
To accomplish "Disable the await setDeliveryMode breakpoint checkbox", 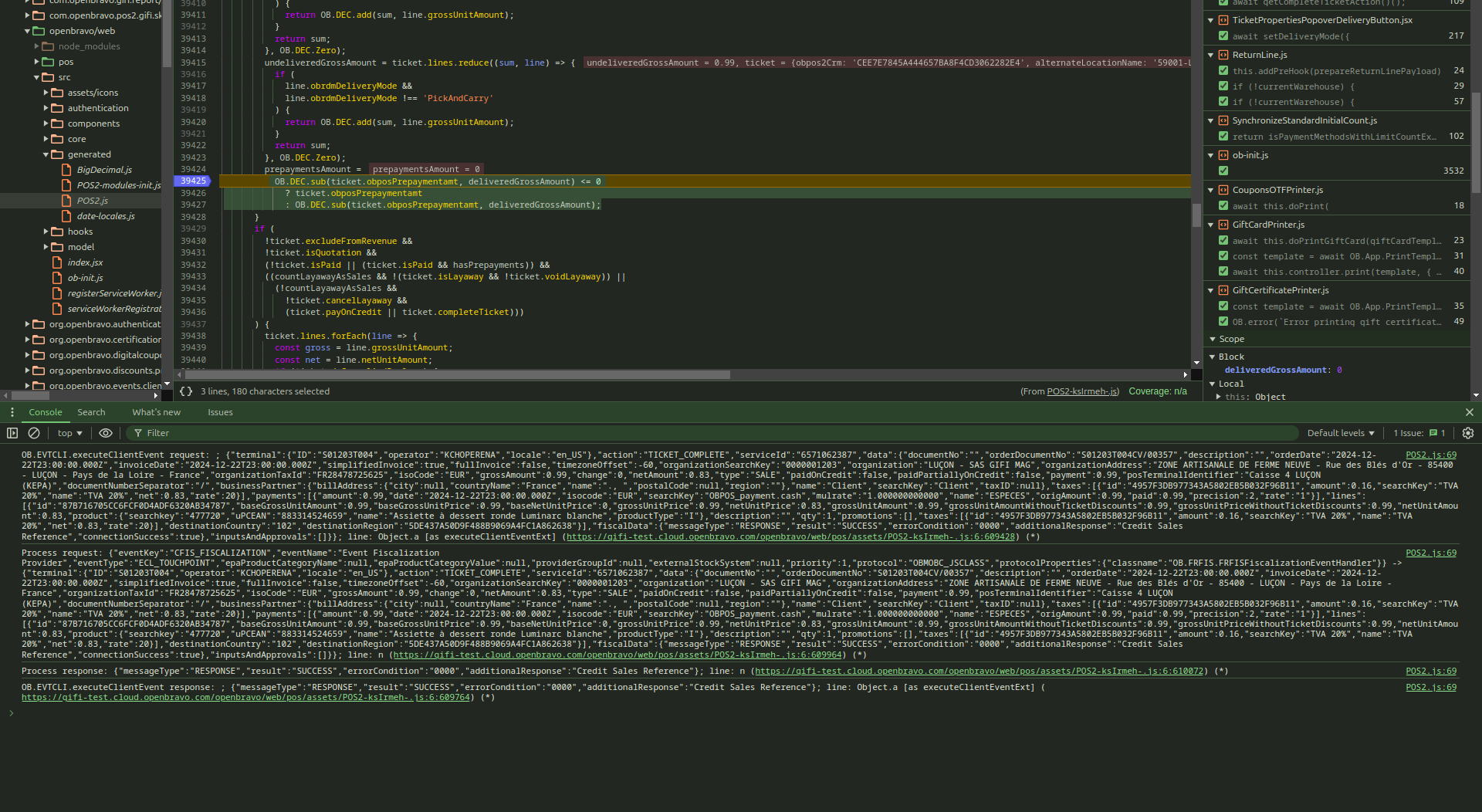I will (1223, 36).
